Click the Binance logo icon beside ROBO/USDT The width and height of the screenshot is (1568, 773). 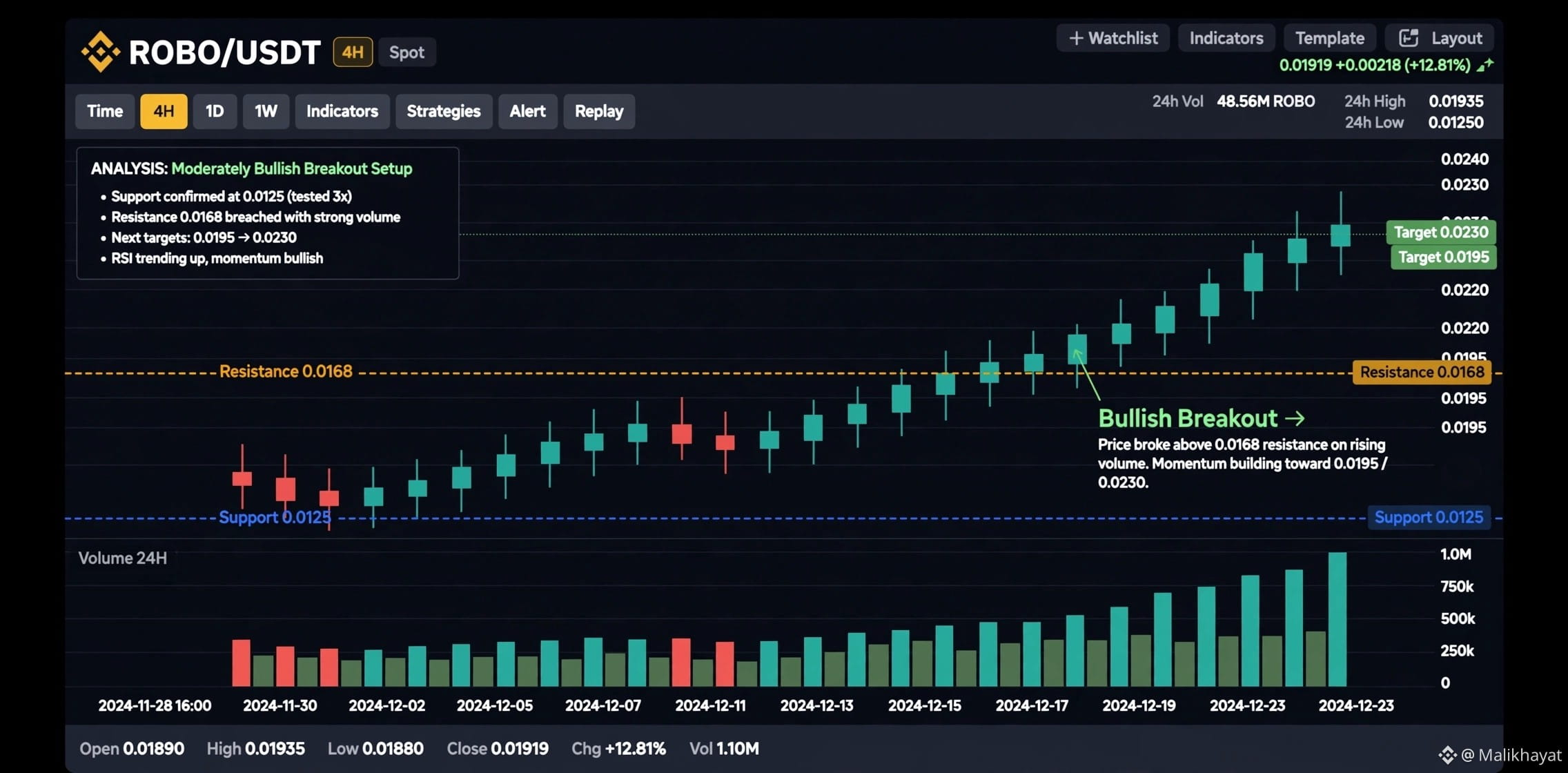tap(101, 52)
